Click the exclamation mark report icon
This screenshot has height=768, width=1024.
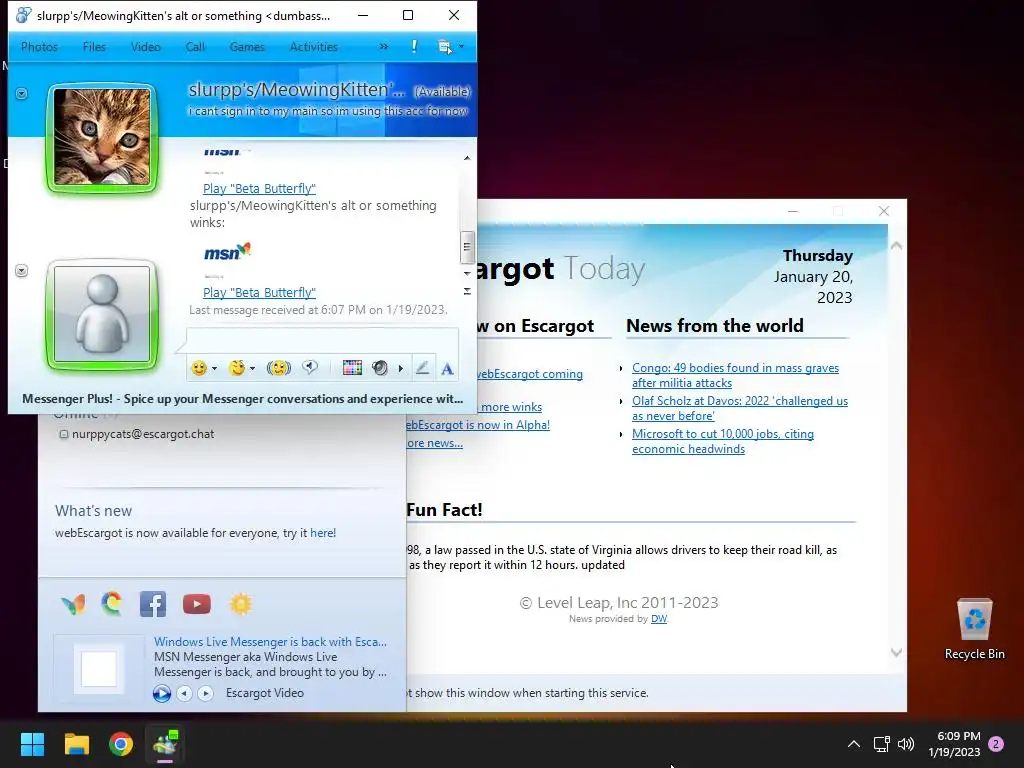click(x=414, y=46)
